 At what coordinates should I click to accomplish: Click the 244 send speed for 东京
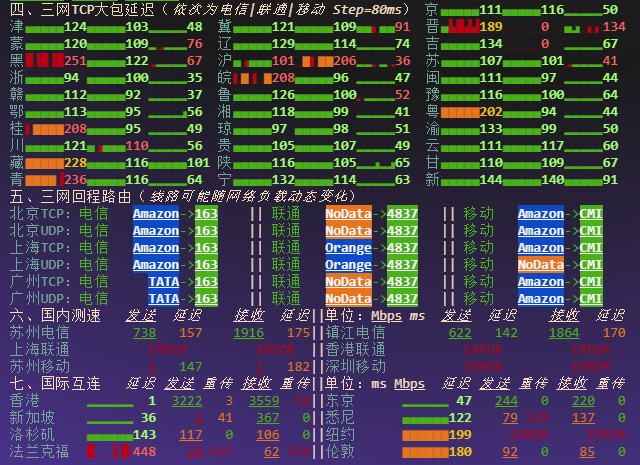507,401
